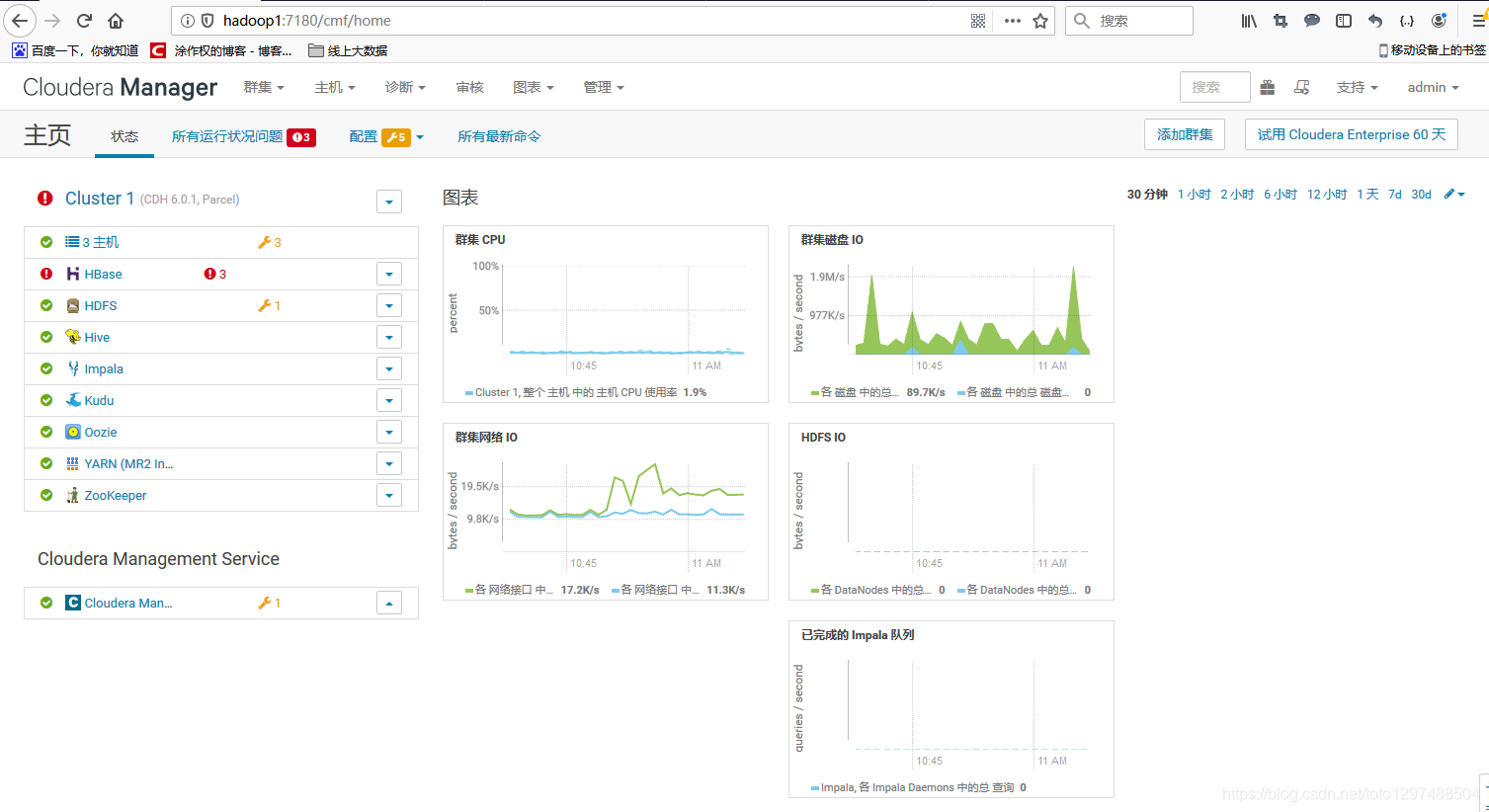
Task: Open the Cloudera Management Service actions dropdown
Action: click(x=389, y=603)
